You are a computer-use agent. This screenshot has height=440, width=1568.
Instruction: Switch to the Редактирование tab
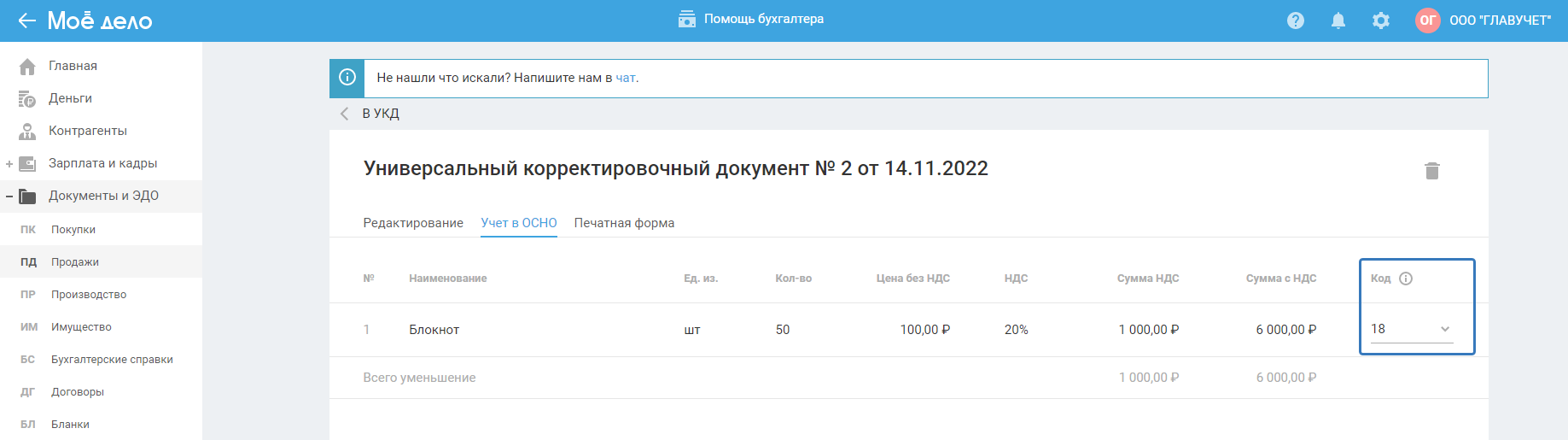tap(413, 223)
